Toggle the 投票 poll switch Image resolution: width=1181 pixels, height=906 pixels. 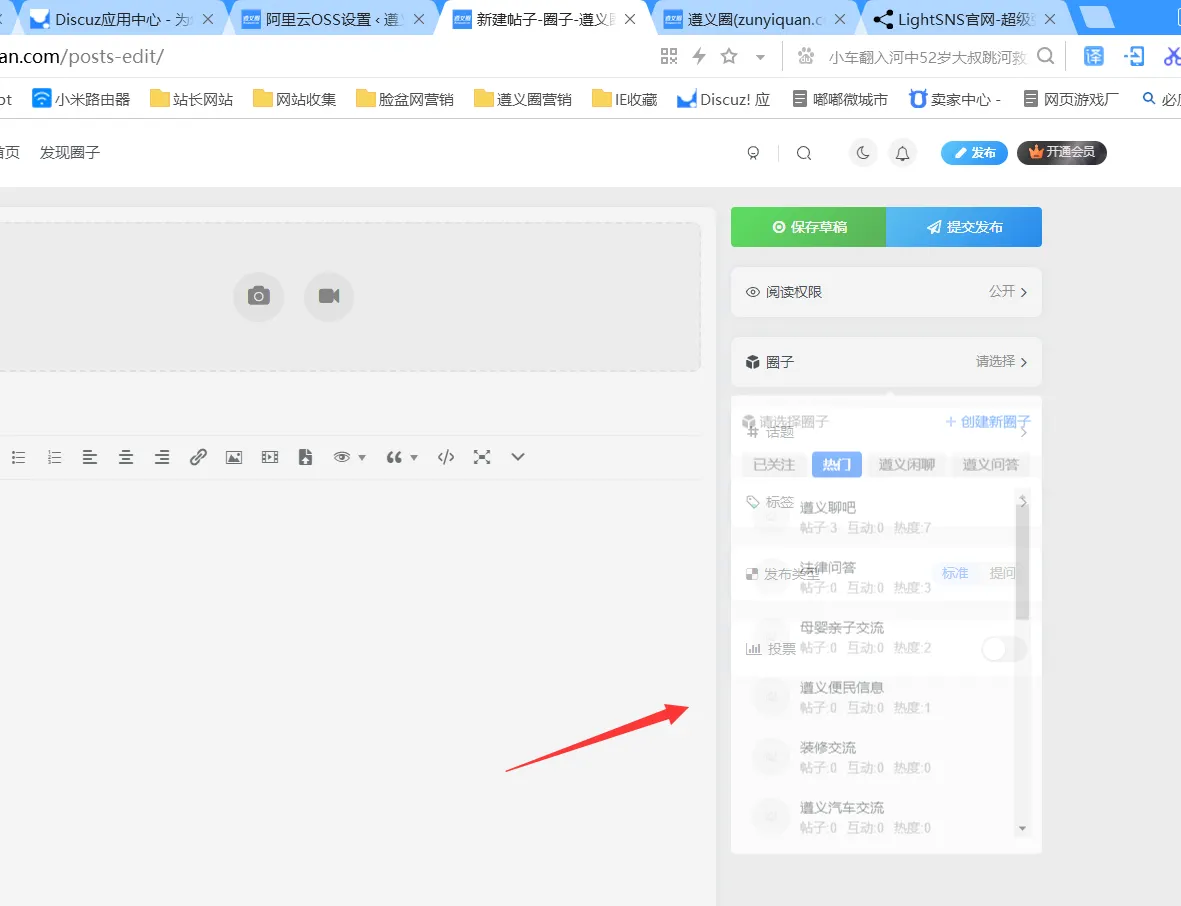1004,648
